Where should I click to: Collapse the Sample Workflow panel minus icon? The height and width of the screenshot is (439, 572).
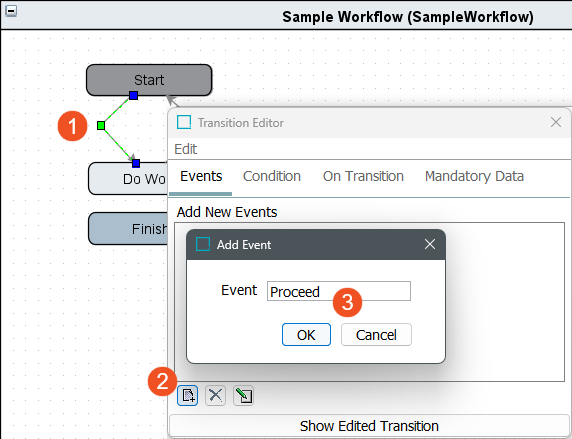tap(11, 11)
